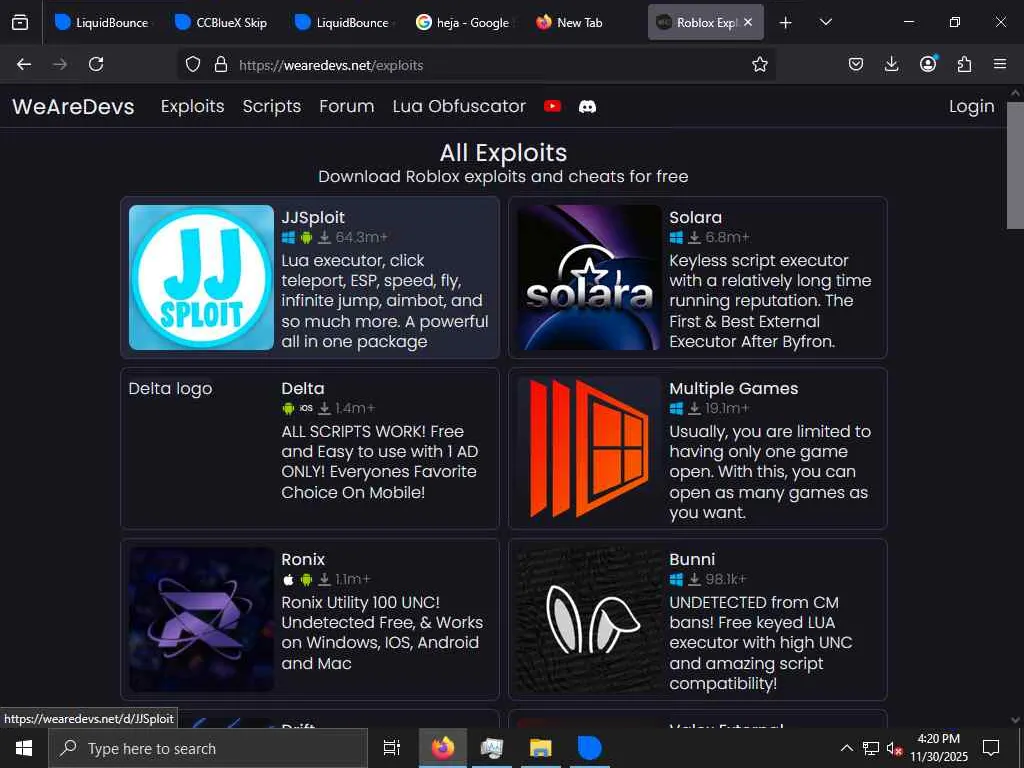The height and width of the screenshot is (768, 1024).
Task: Click the Firefox taskbar icon
Action: pos(442,748)
